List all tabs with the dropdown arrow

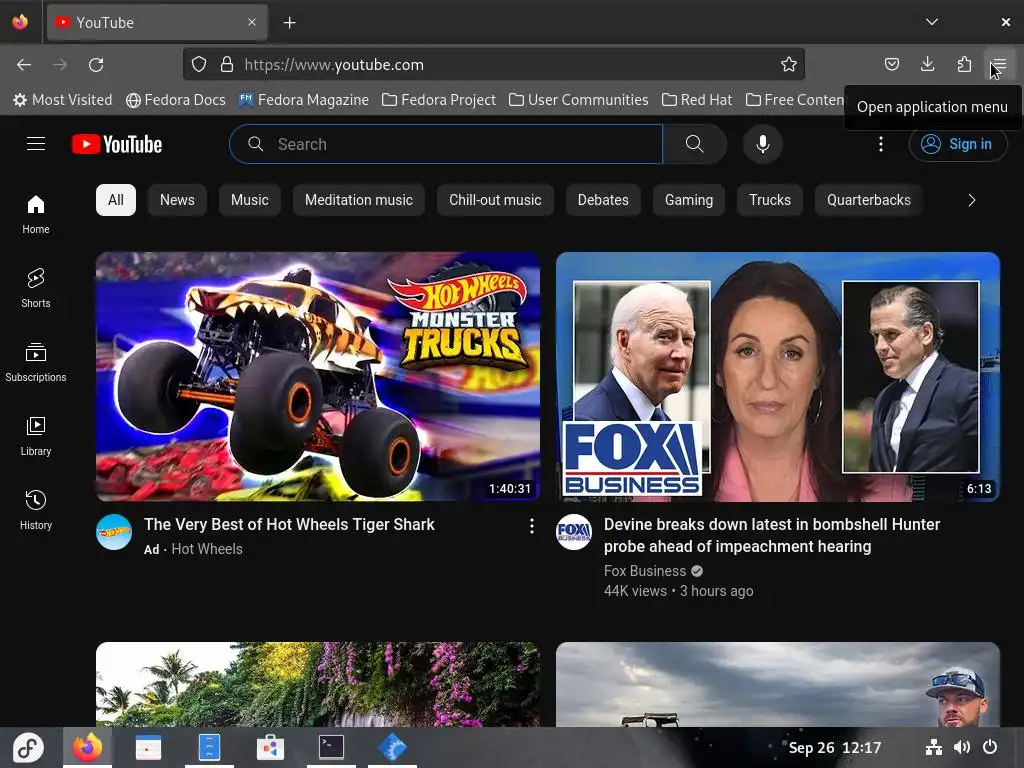[932, 22]
